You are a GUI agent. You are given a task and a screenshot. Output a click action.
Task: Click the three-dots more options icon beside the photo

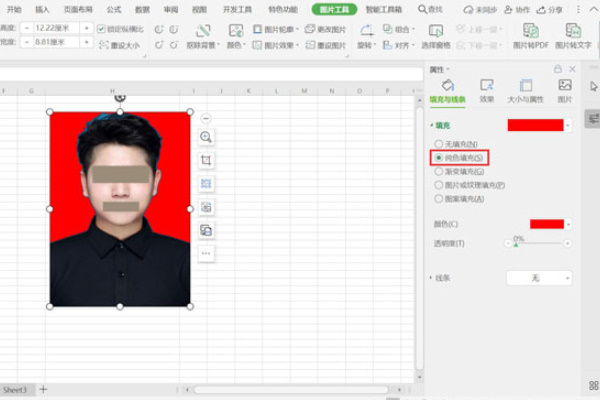206,253
